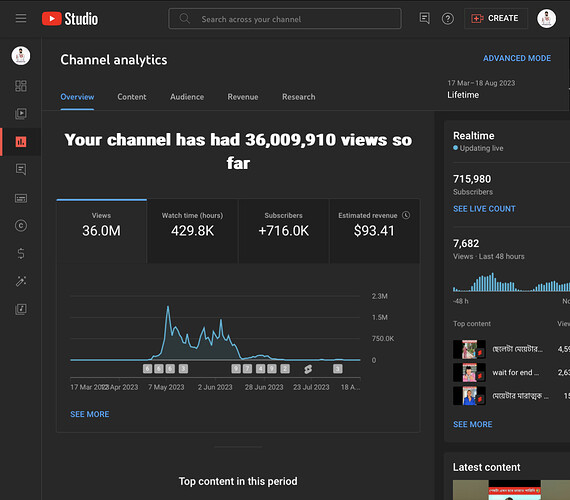Switch to the Revenue tab
The width and height of the screenshot is (570, 500).
pos(243,97)
